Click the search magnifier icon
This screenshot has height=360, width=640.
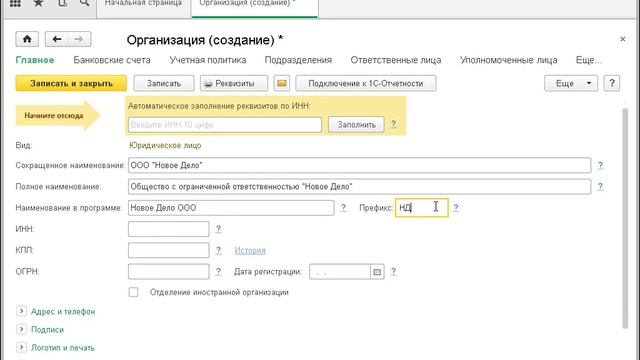click(x=85, y=3)
